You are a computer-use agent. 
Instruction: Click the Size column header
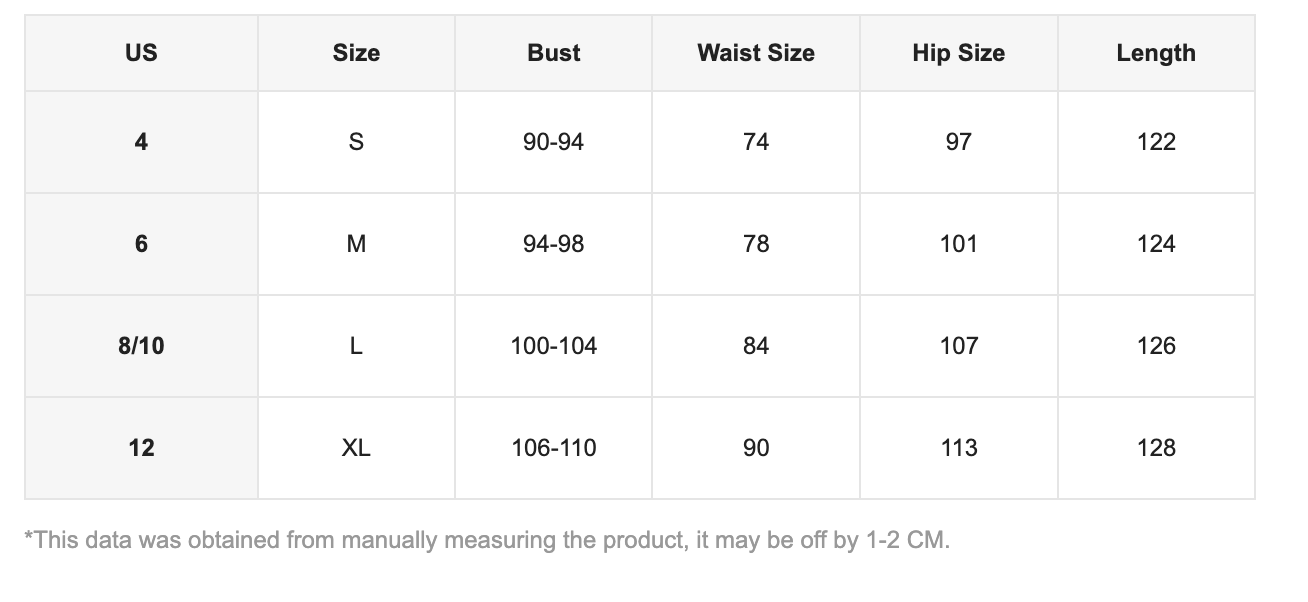(x=356, y=53)
